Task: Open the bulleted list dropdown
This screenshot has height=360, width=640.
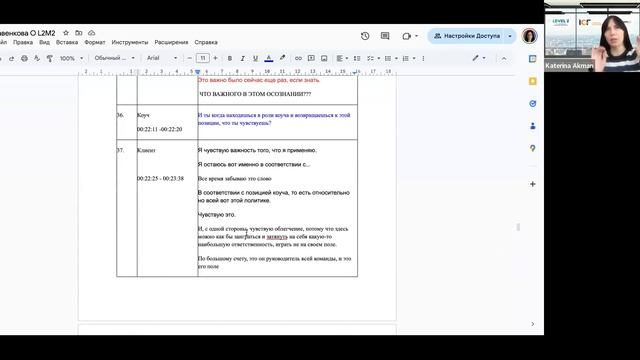Action: pyautogui.click(x=391, y=58)
